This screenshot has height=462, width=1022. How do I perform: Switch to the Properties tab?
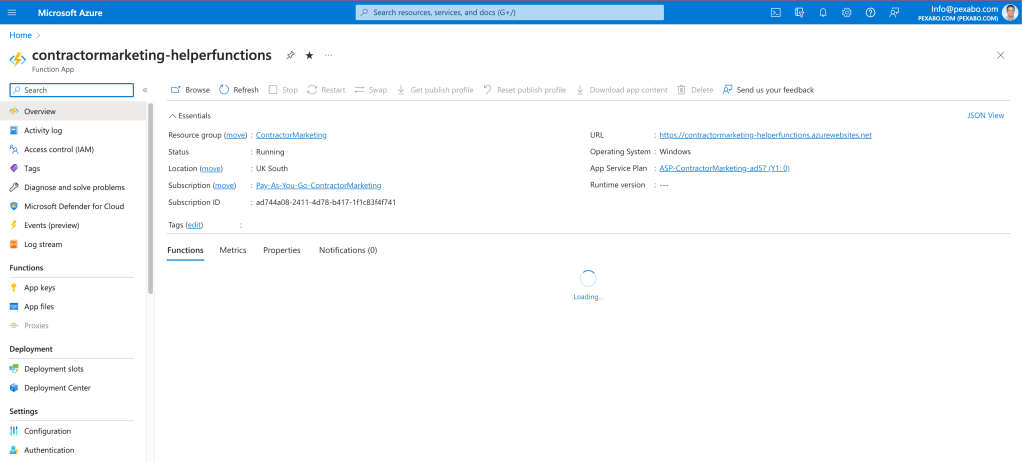(282, 250)
